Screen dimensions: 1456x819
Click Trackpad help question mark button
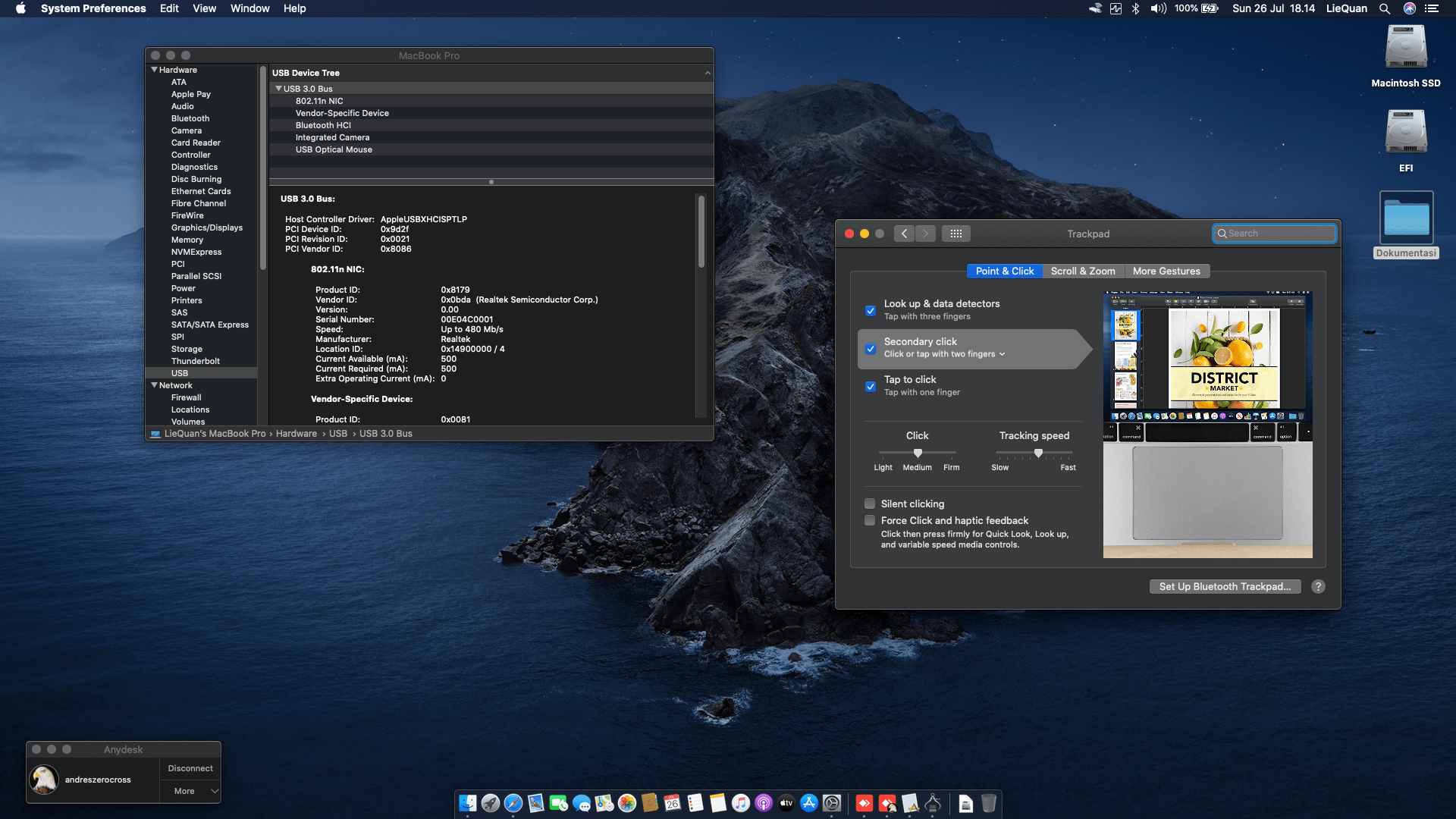click(x=1318, y=586)
